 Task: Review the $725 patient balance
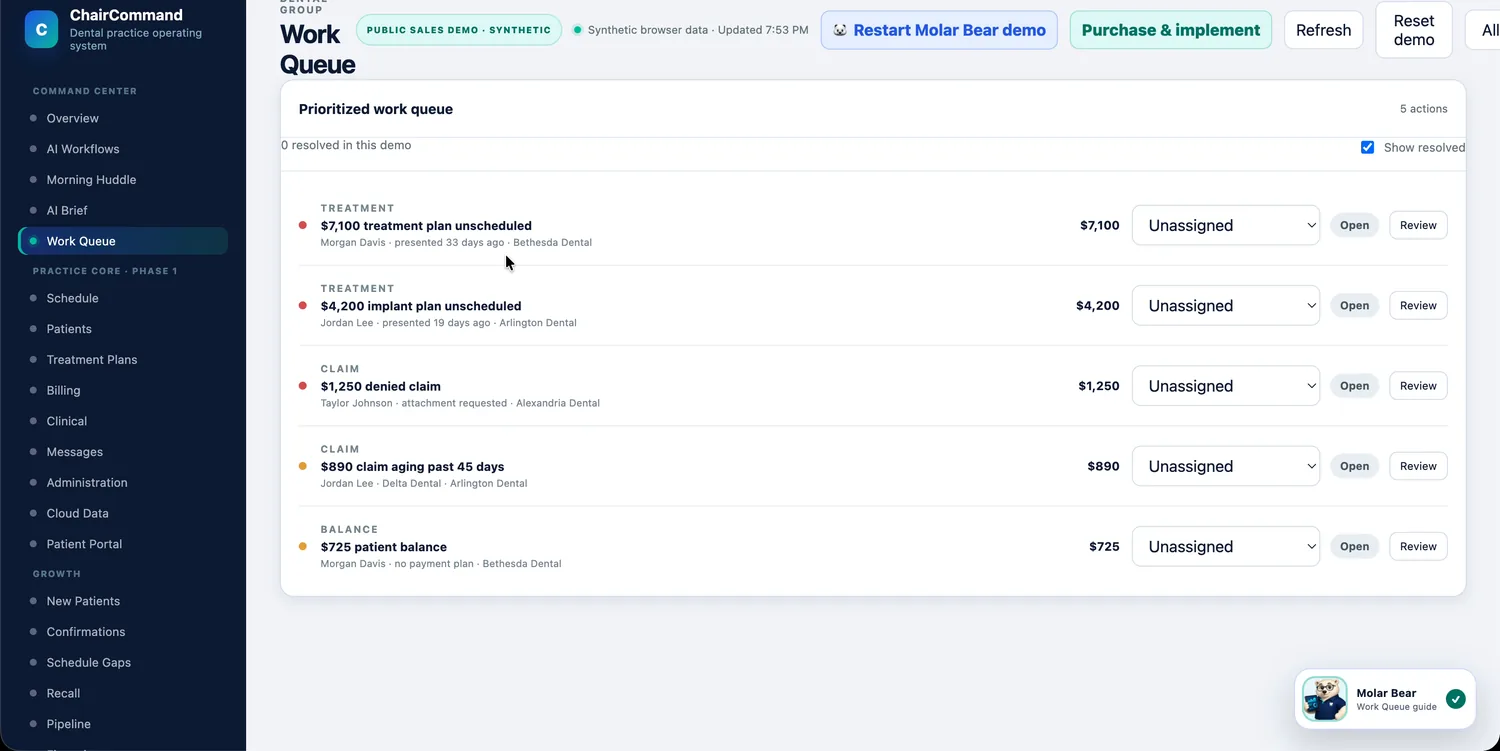(x=1418, y=546)
